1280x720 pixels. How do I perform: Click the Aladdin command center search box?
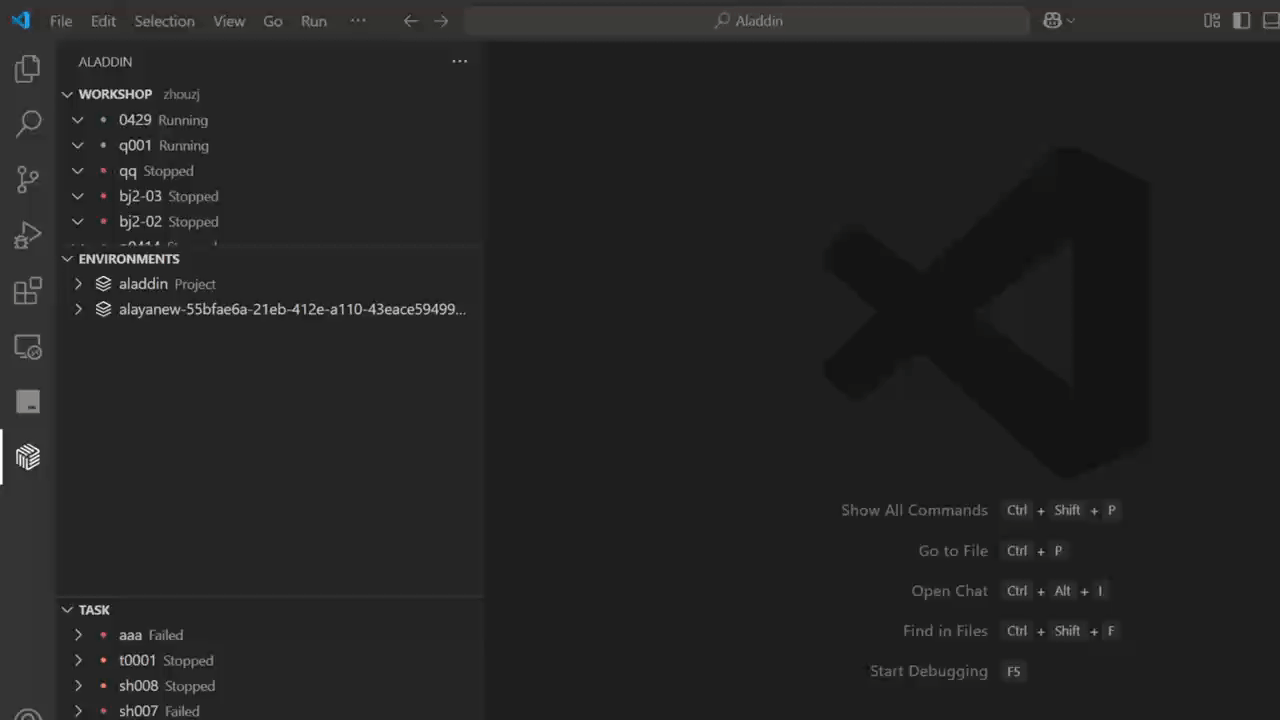747,21
